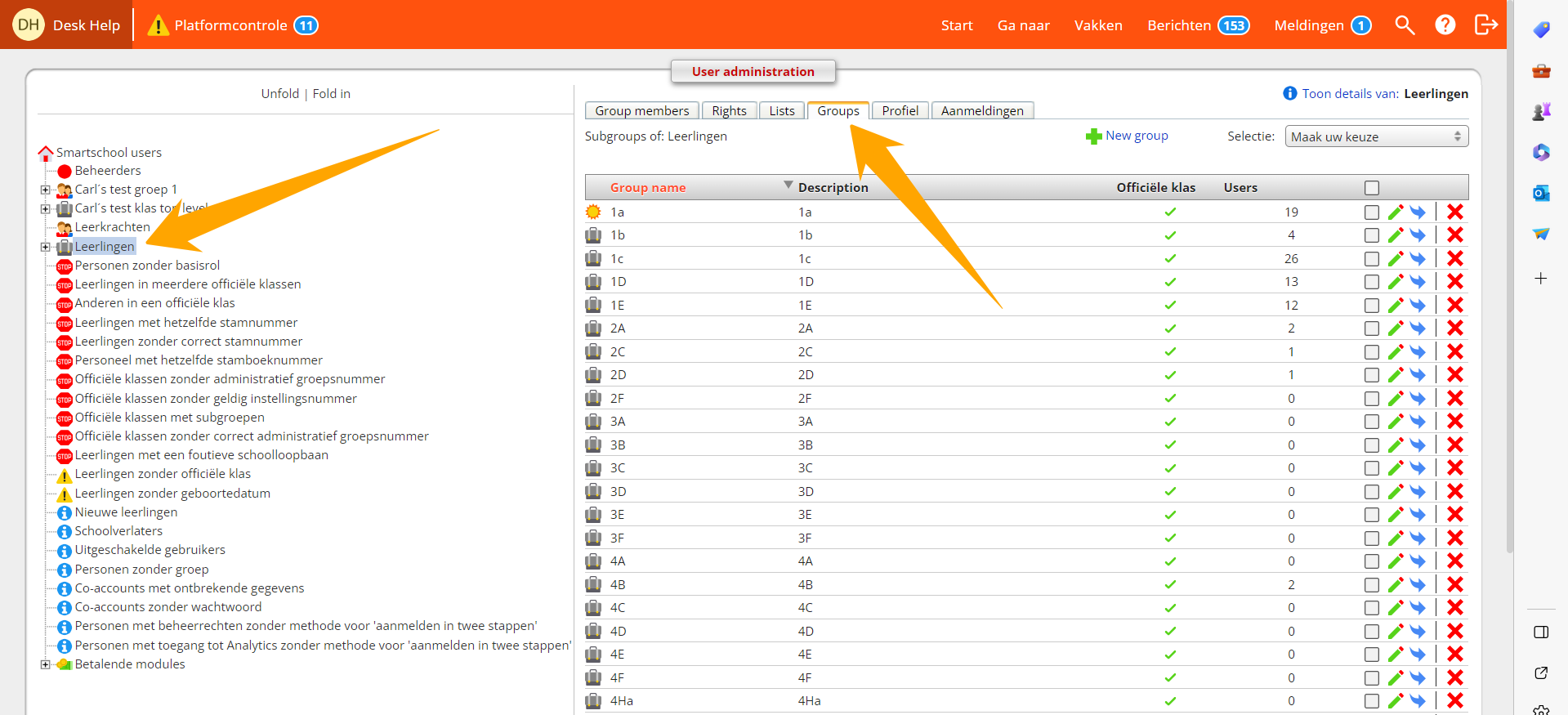Click the Outlook icon in browser sidebar
This screenshot has height=715, width=1568.
click(x=1541, y=194)
